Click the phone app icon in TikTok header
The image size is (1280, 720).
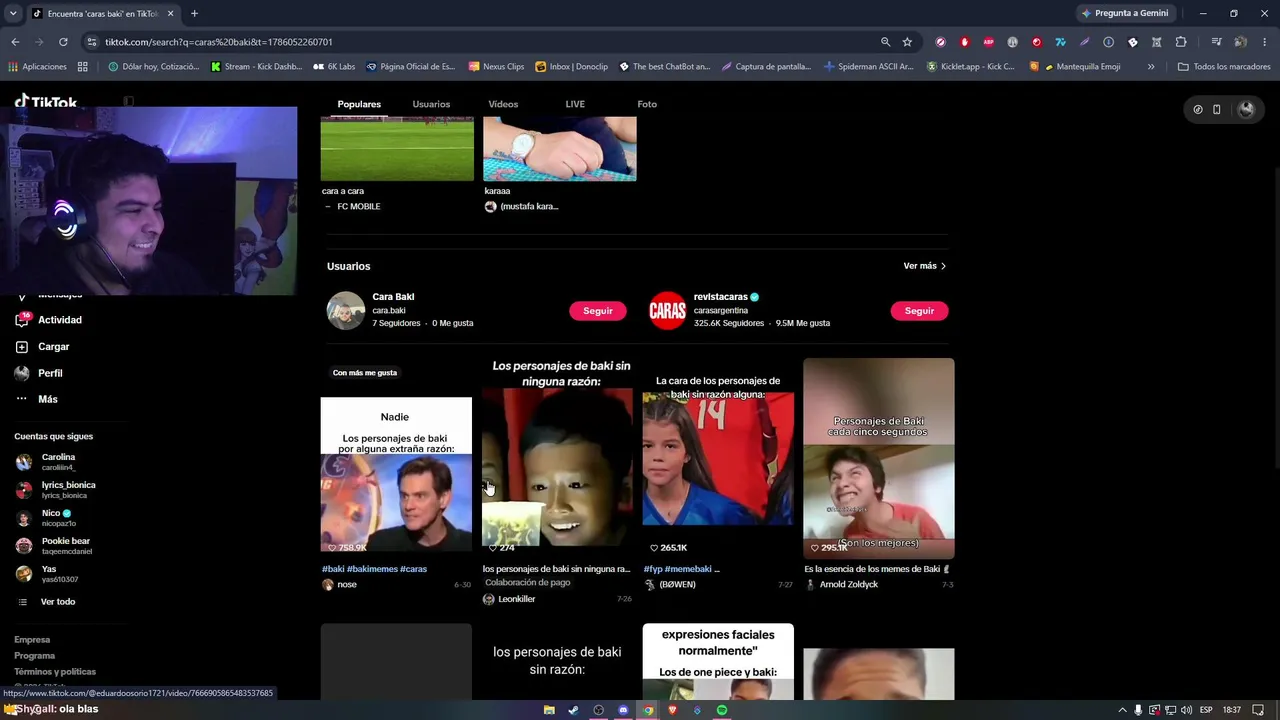coord(1217,109)
